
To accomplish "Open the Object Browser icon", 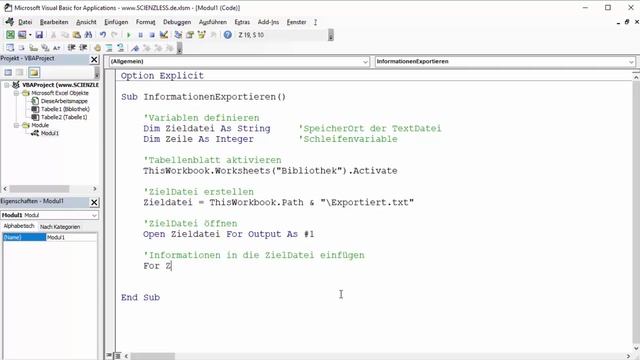I will click(x=202, y=35).
